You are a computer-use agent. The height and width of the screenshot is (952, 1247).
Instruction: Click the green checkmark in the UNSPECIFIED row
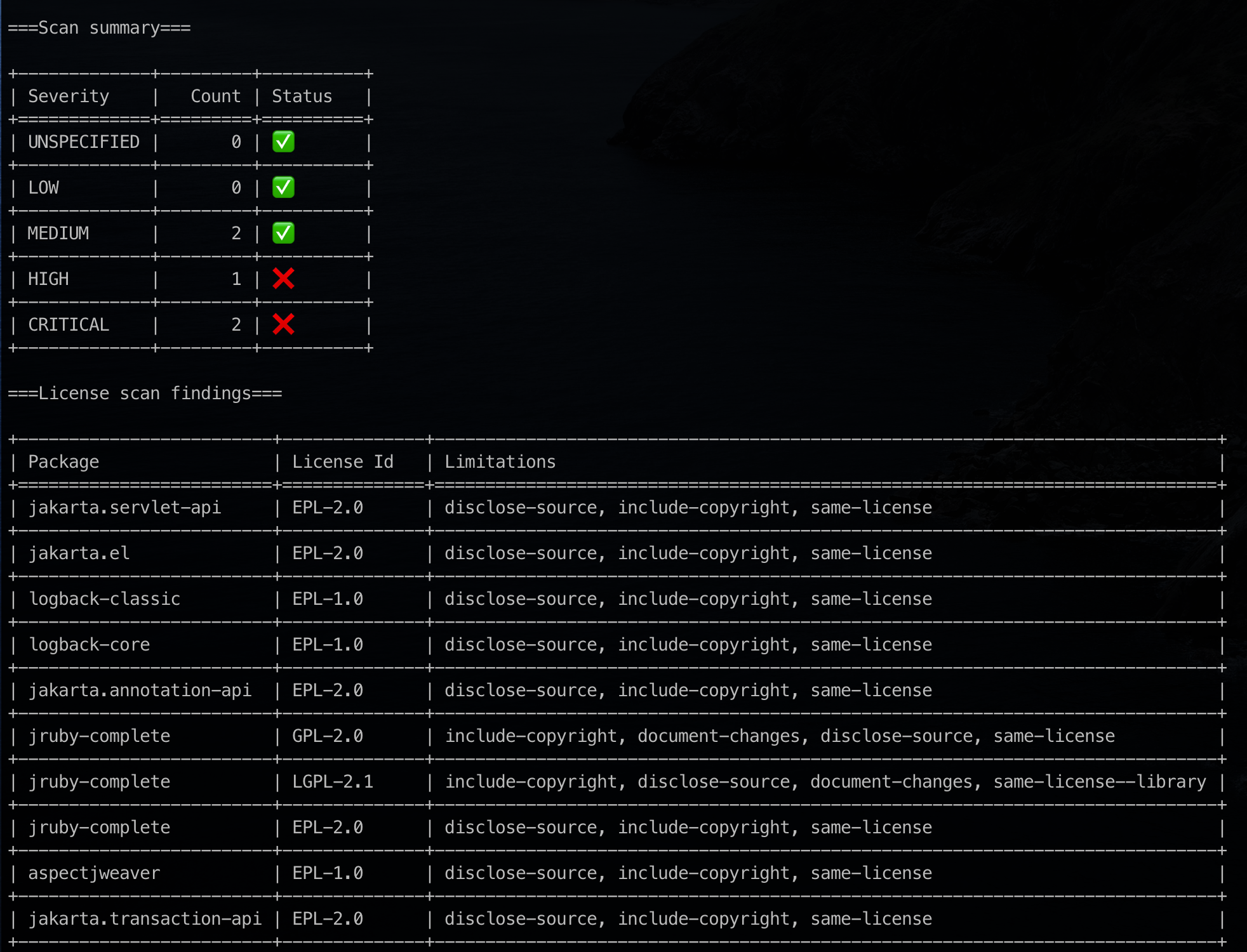coord(283,142)
